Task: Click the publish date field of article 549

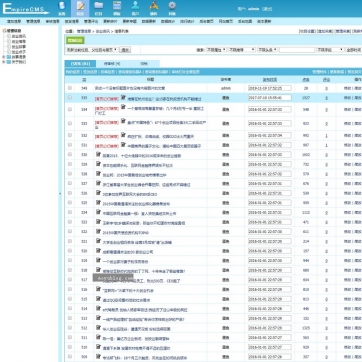Action: pos(270,88)
